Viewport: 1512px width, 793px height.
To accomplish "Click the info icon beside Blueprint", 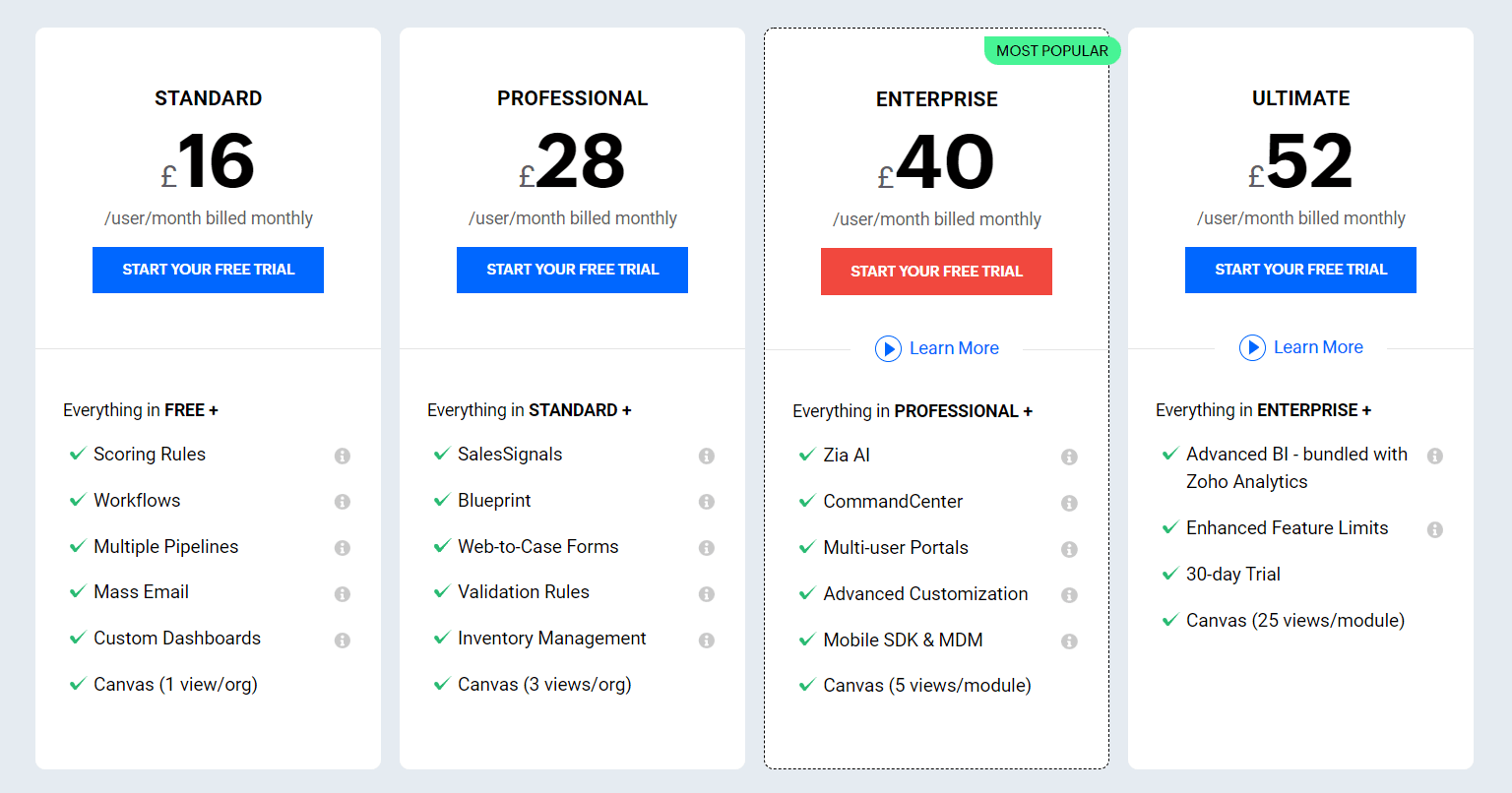I will click(707, 502).
